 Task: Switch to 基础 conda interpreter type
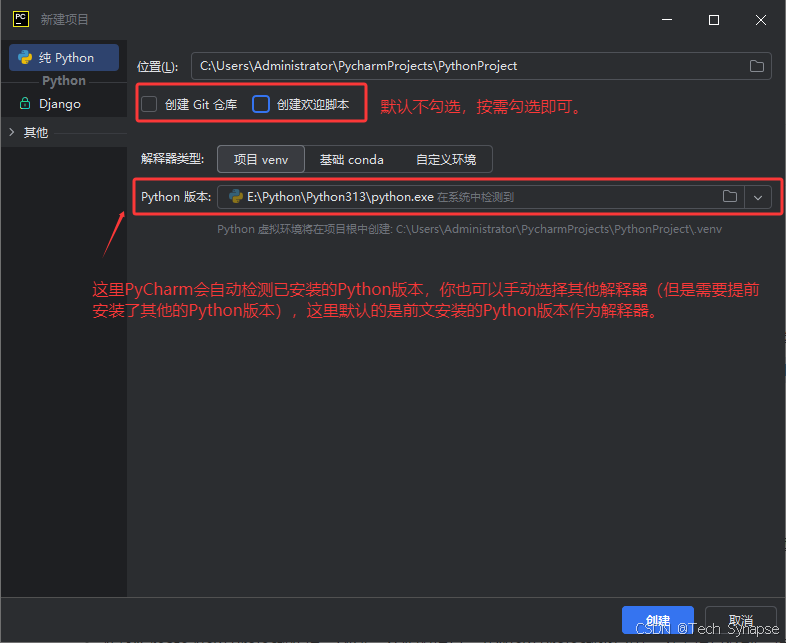click(x=351, y=159)
